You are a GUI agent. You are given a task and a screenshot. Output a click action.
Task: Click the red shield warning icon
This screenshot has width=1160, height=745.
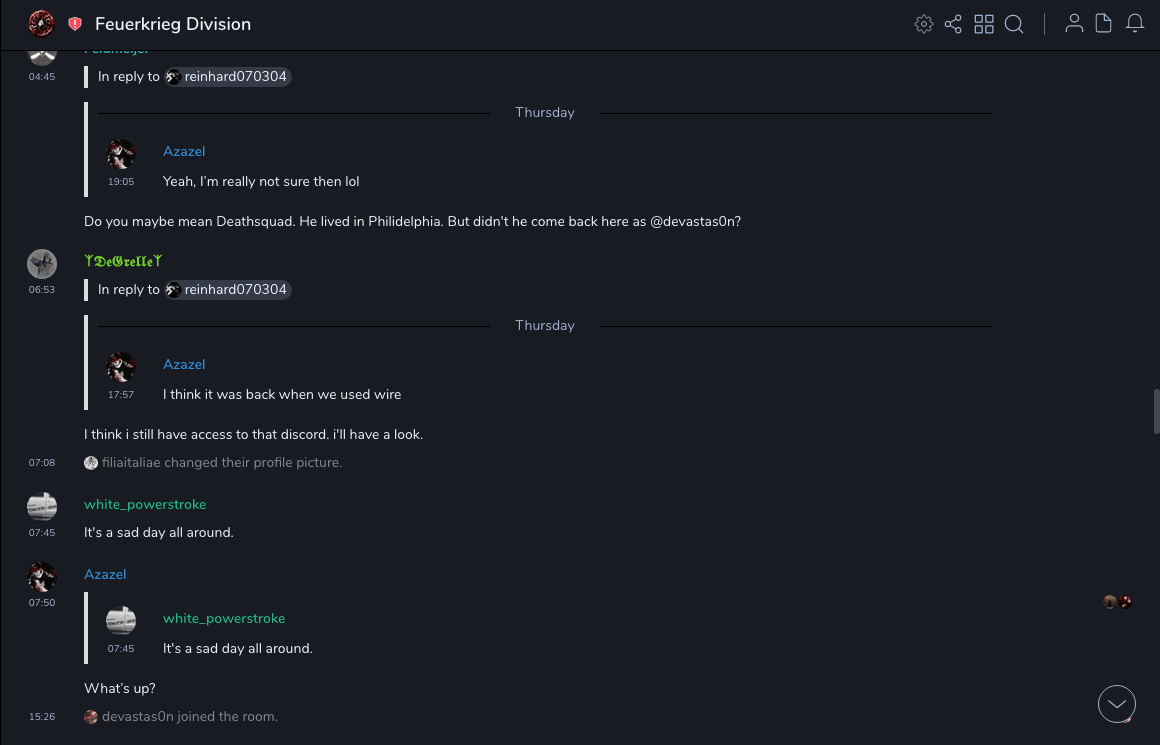75,24
